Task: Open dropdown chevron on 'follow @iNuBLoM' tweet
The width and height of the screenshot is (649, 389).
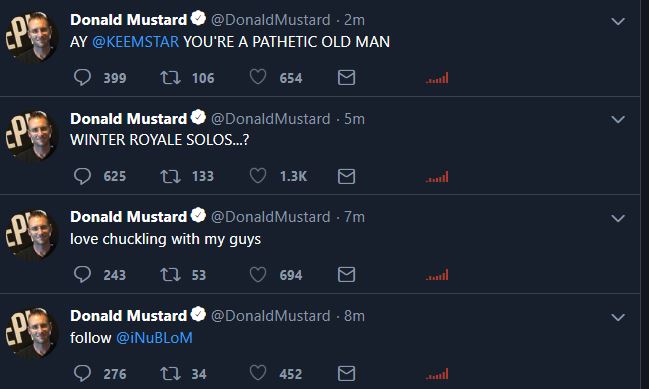Action: point(618,317)
